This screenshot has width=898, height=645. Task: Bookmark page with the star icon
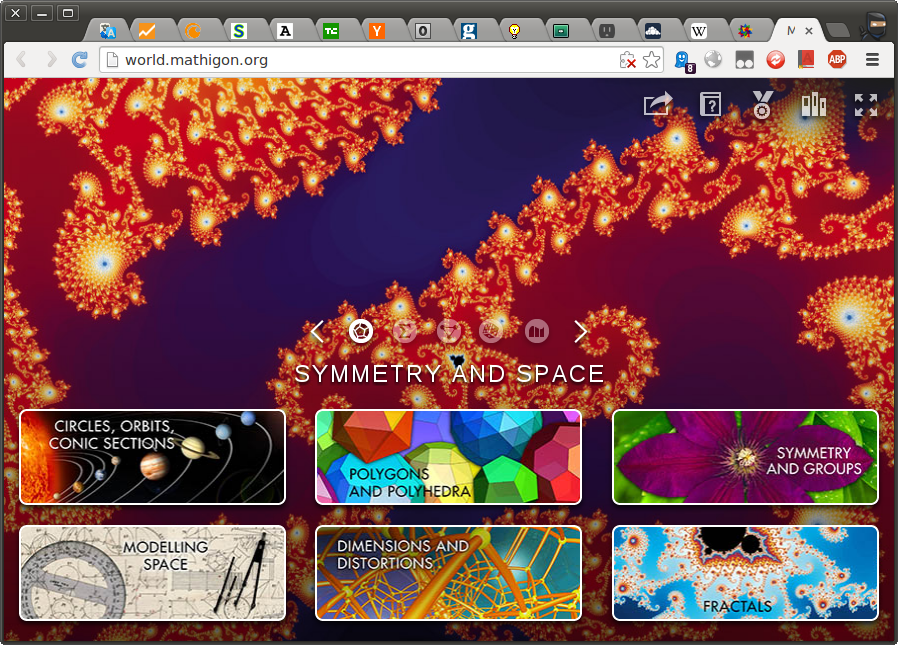652,60
